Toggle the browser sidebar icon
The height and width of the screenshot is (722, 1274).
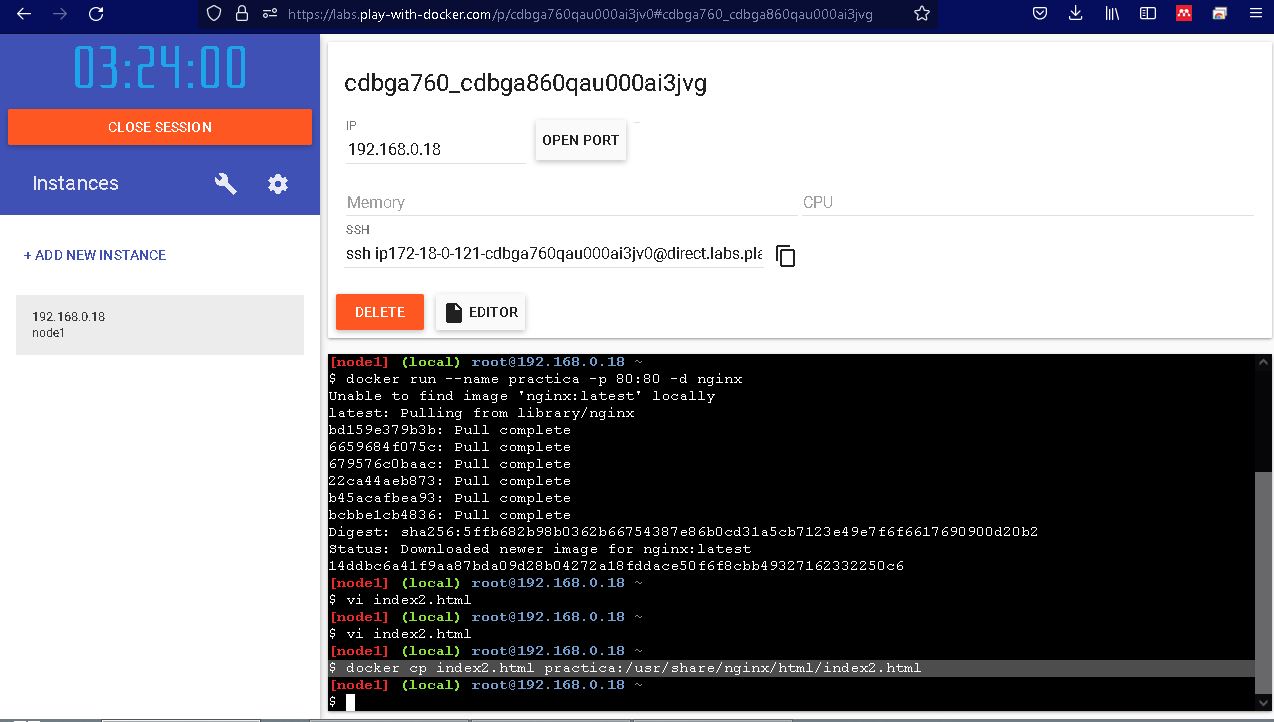[x=1147, y=14]
